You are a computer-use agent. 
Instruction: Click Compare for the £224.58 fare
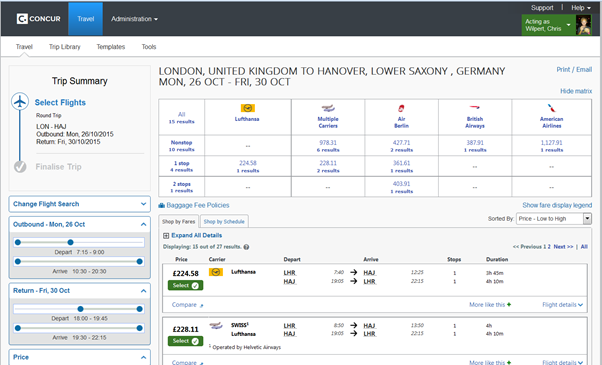184,305
